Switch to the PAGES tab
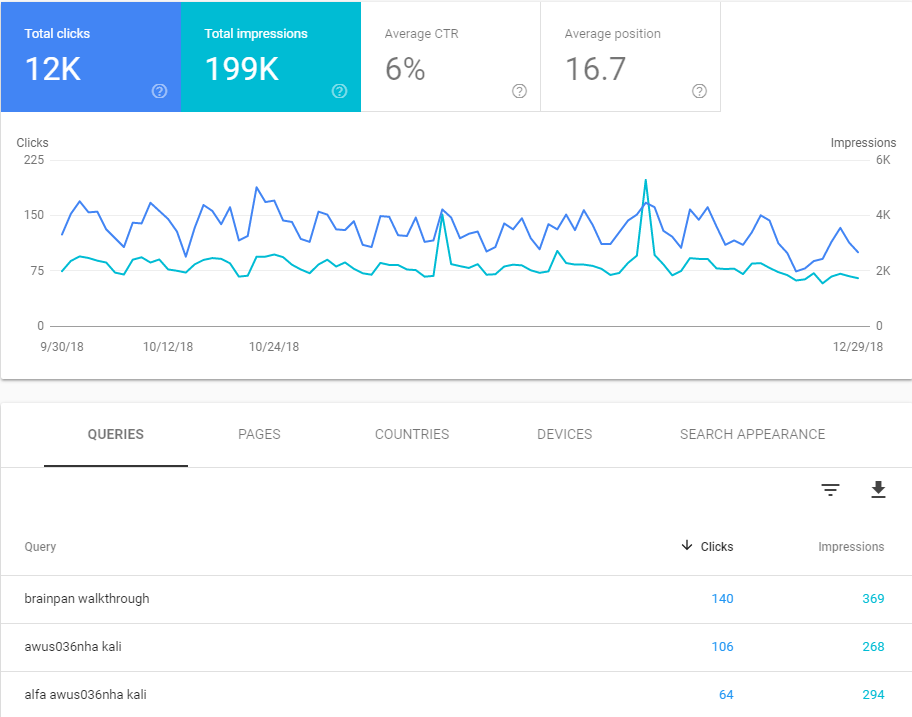912x717 pixels. pyautogui.click(x=259, y=434)
